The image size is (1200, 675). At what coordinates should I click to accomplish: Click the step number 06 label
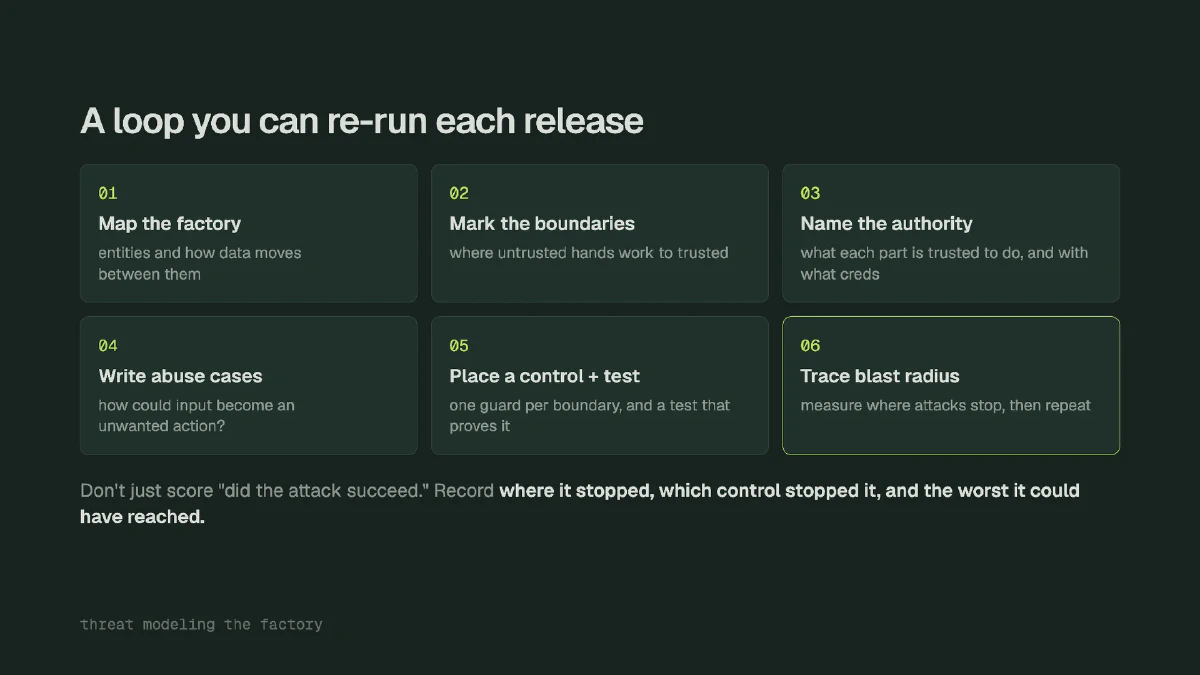[x=810, y=346]
